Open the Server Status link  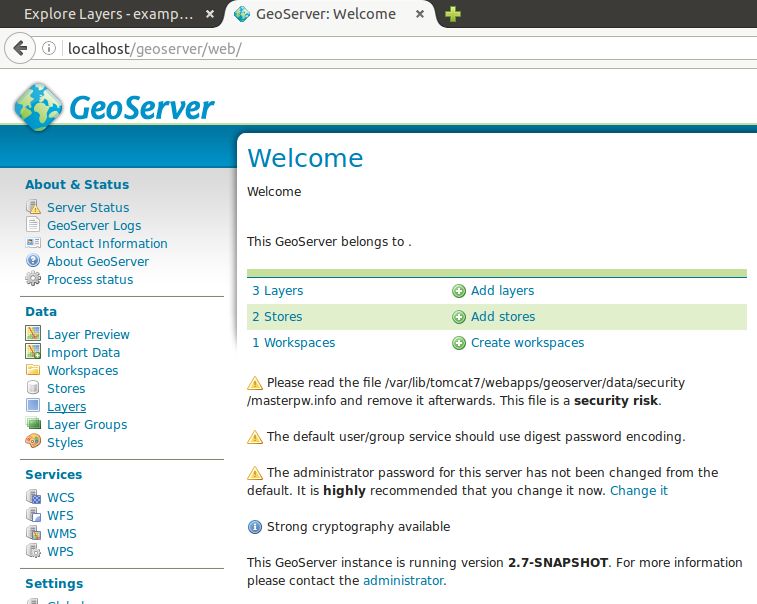pyautogui.click(x=88, y=207)
